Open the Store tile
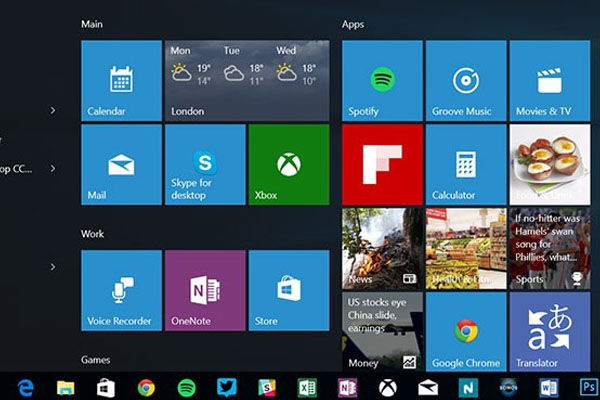Viewport: 600px width, 400px height. [x=289, y=291]
